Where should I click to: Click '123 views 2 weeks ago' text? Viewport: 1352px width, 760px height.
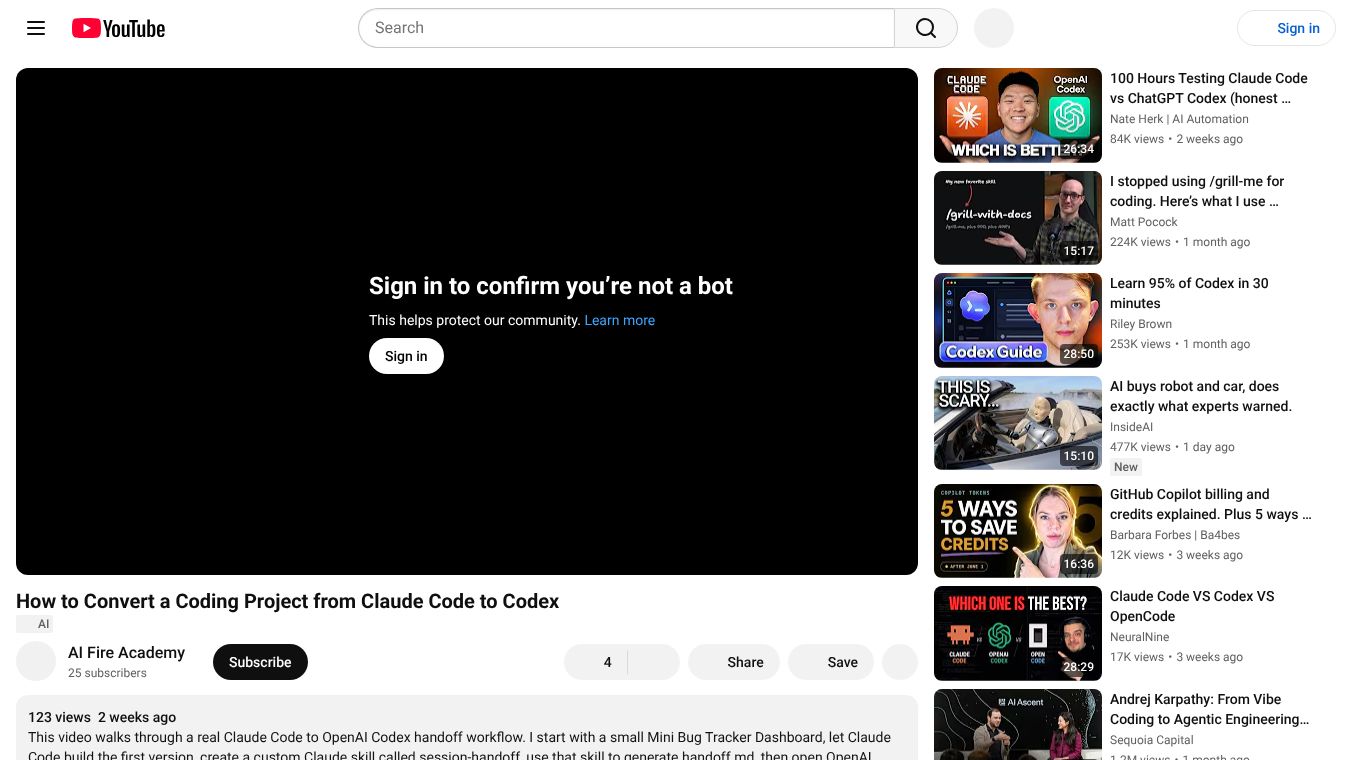tap(102, 717)
